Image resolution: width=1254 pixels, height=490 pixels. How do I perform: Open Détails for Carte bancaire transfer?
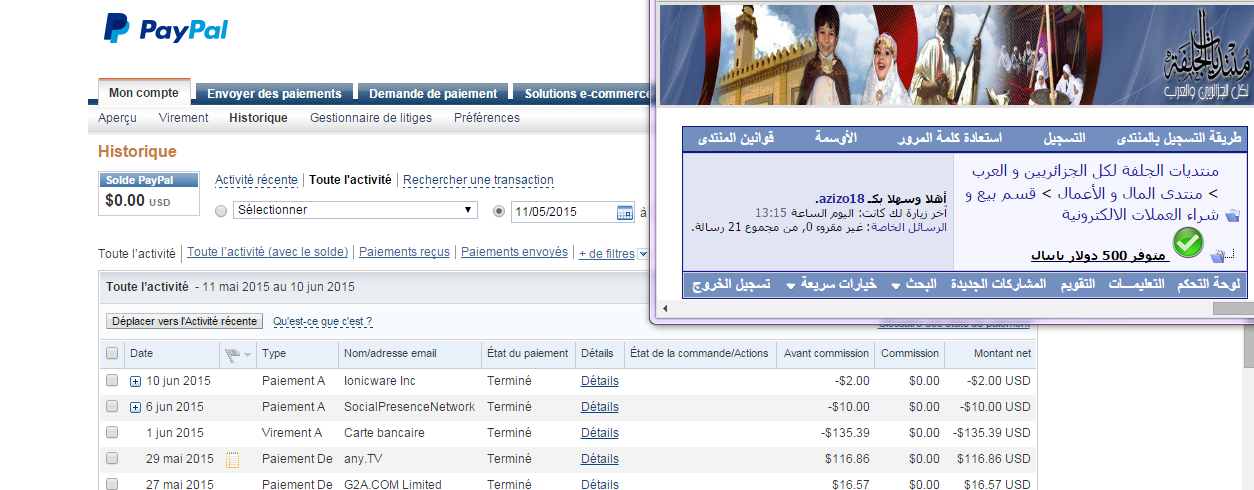(x=599, y=433)
